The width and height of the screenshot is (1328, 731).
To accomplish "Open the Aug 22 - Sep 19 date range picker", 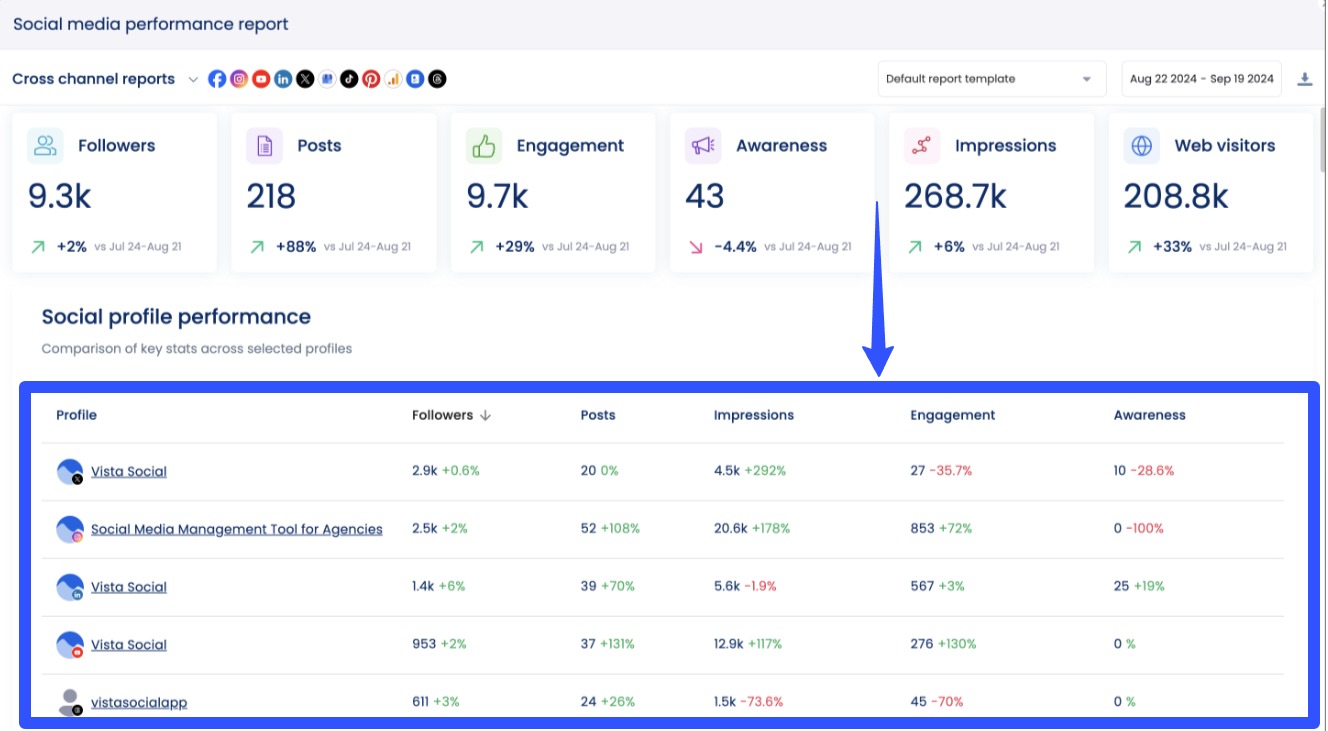I will 1201,78.
